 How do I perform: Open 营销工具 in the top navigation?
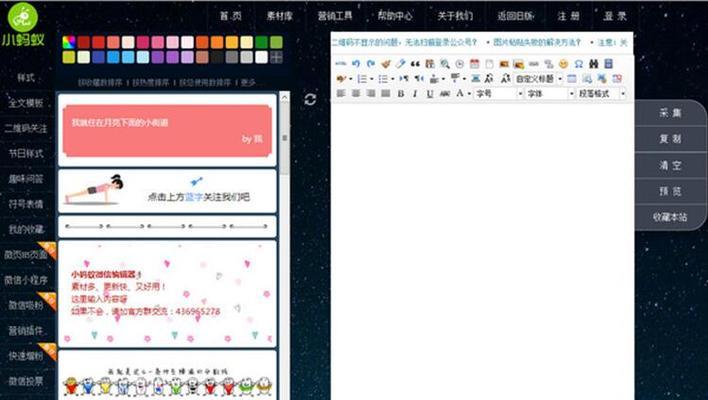(x=335, y=16)
